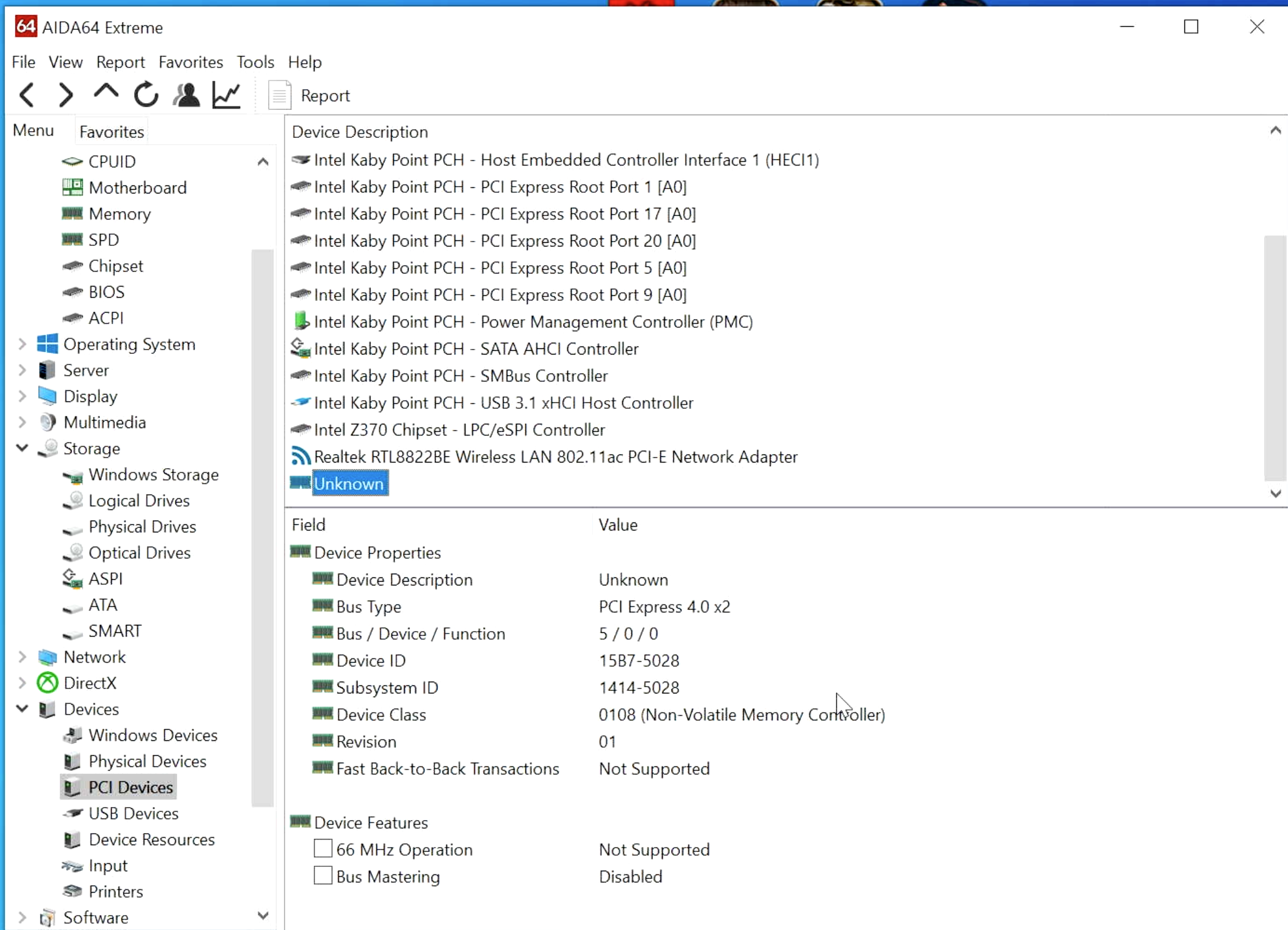Screen dimensions: 1288x930
Task: Open the View menu
Action: click(x=66, y=62)
